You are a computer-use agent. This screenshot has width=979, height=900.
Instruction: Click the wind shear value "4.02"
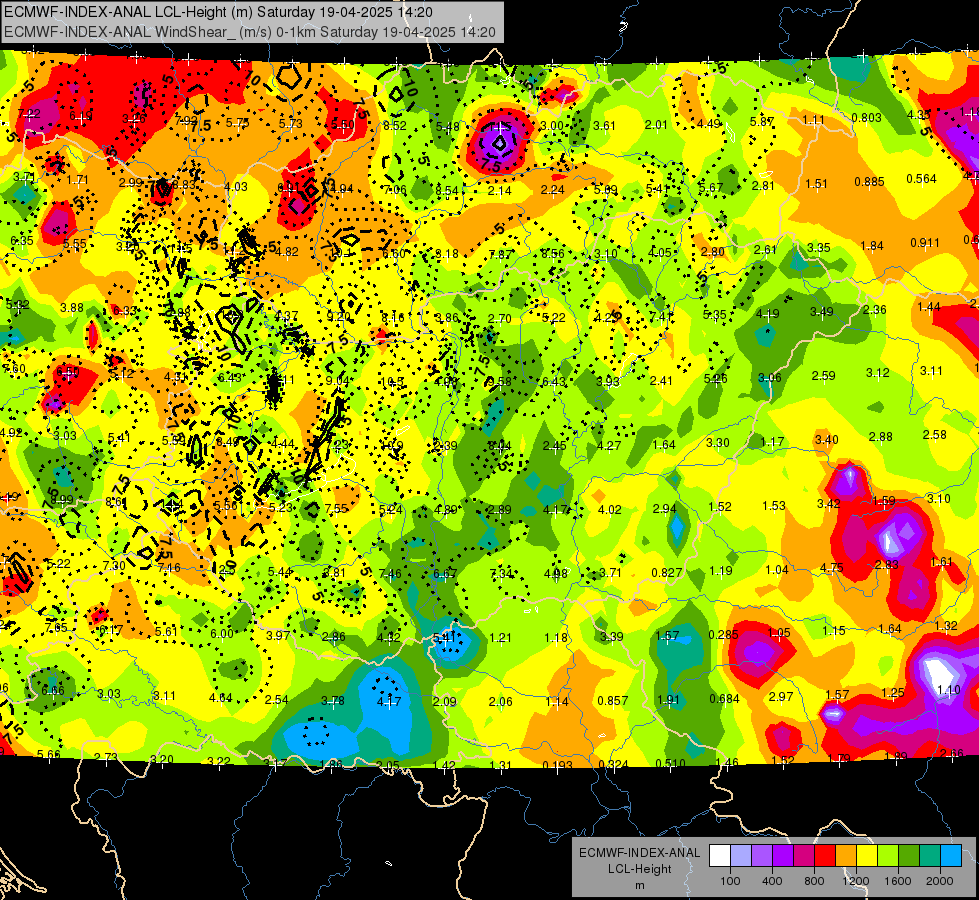pyautogui.click(x=609, y=510)
